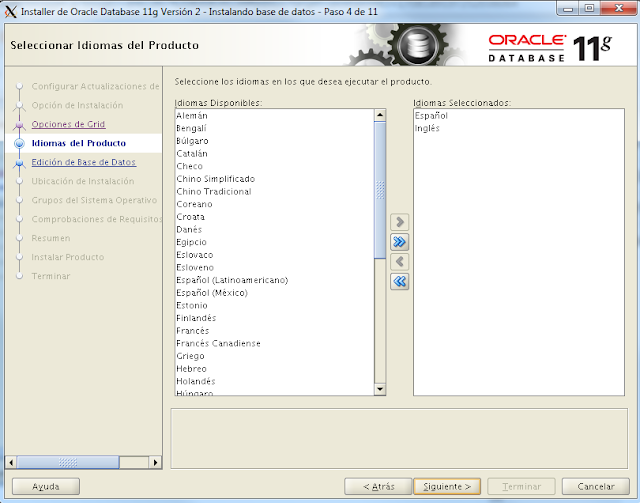Select Danés in available languages
Screen dimensions: 640x503
pyautogui.click(x=274, y=229)
